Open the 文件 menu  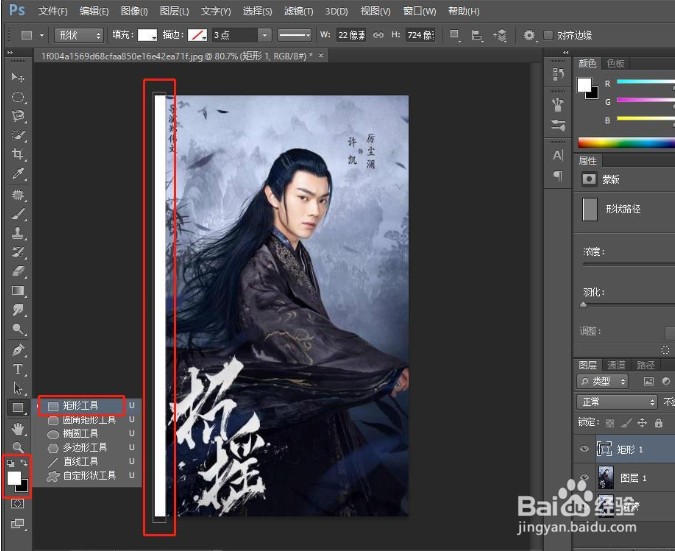pos(53,11)
